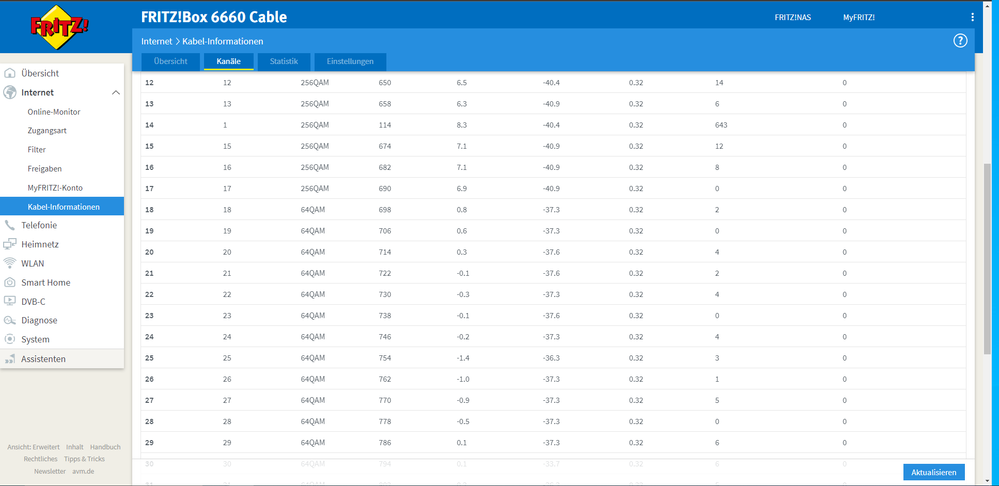Image resolution: width=999 pixels, height=486 pixels.
Task: Switch to the Einstellungen tab
Action: coord(350,62)
